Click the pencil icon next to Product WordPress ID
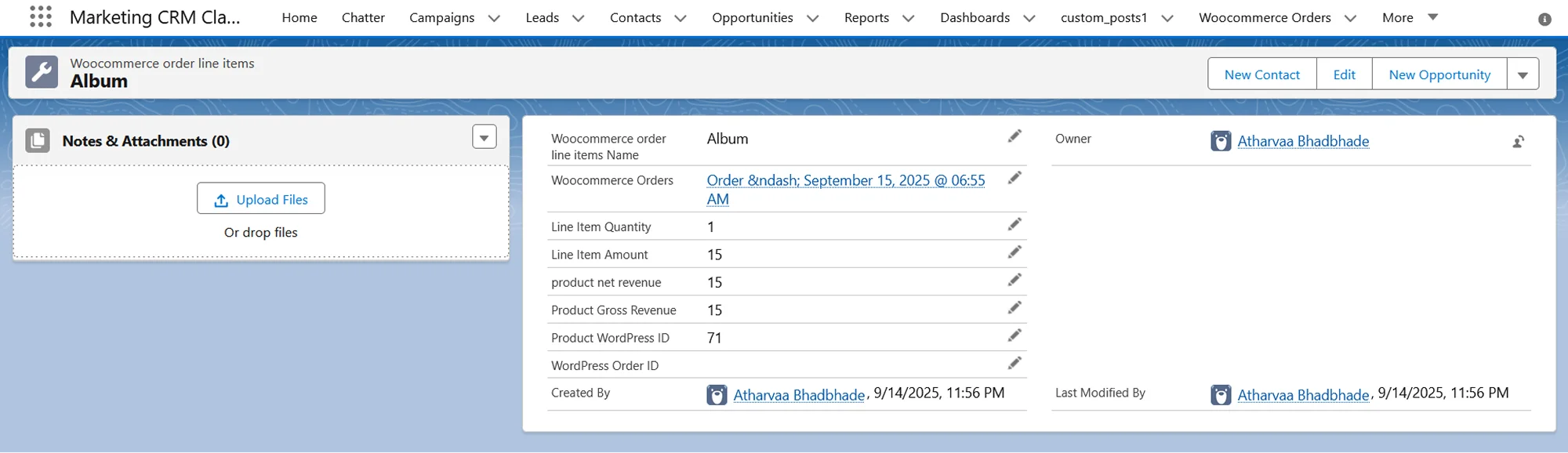The image size is (1568, 453). (1014, 335)
